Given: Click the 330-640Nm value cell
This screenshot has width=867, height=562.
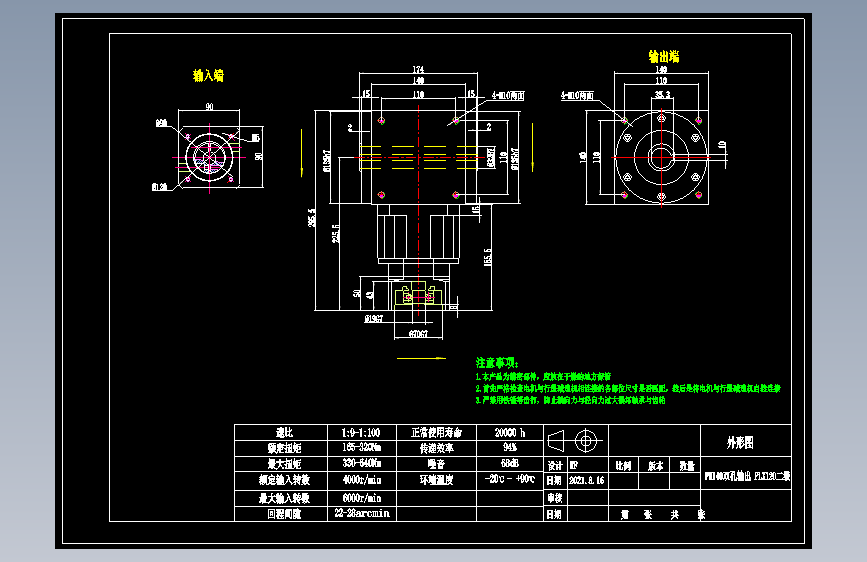Looking at the screenshot, I should click(361, 463).
